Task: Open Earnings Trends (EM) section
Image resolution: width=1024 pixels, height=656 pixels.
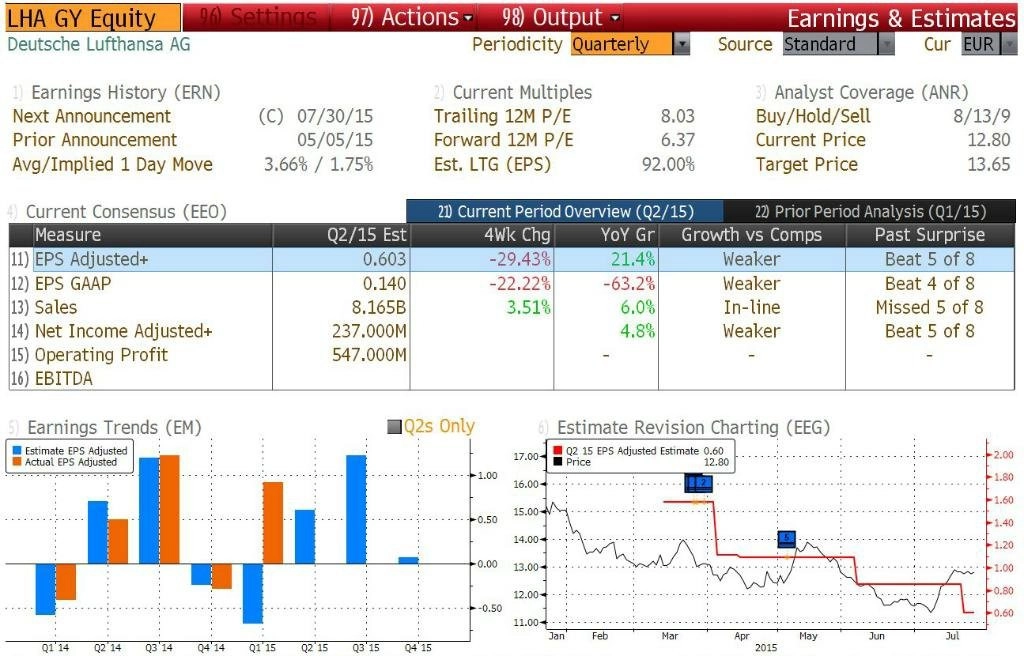Action: click(104, 427)
